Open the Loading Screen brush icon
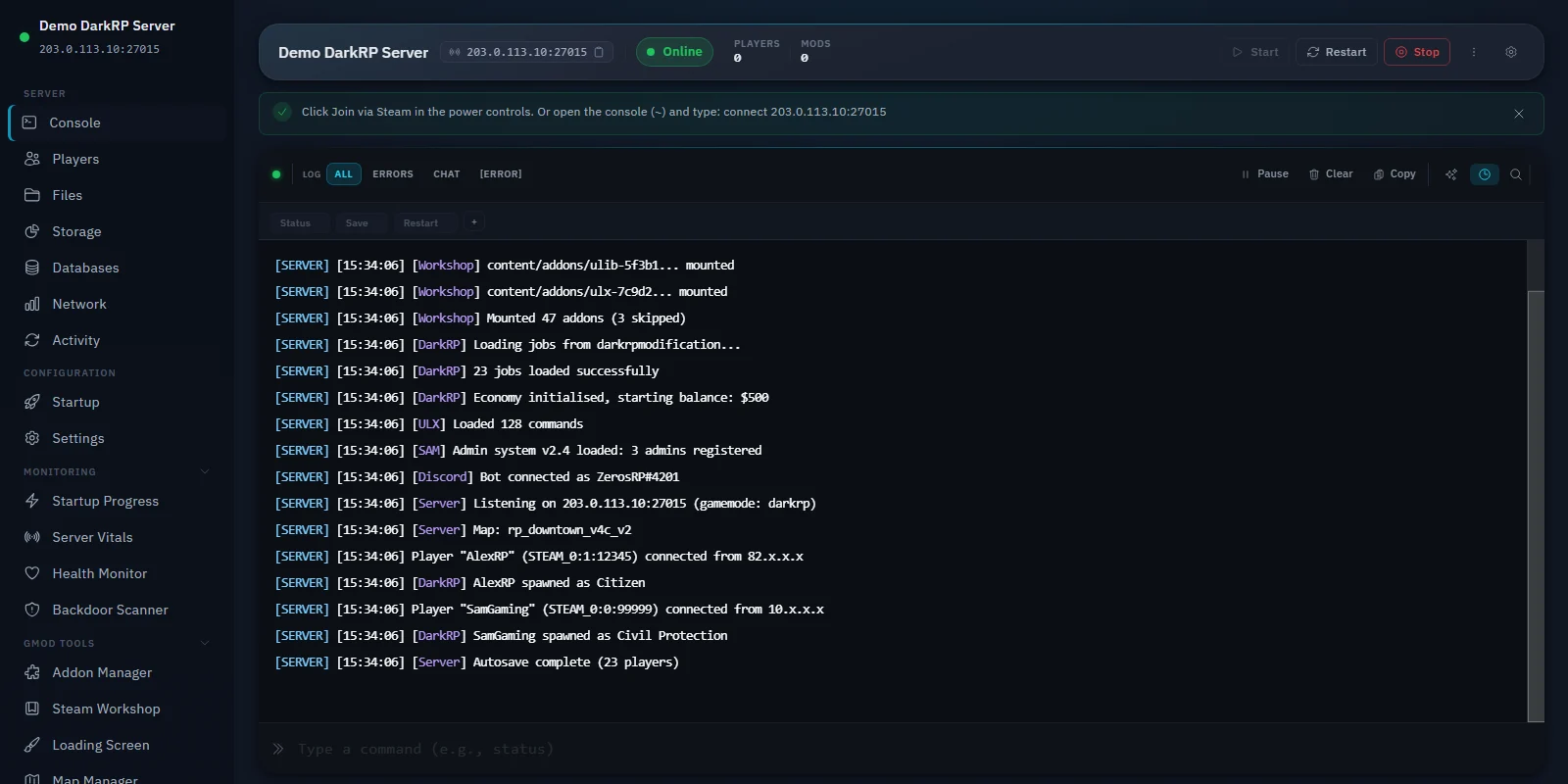1568x784 pixels. coord(32,745)
